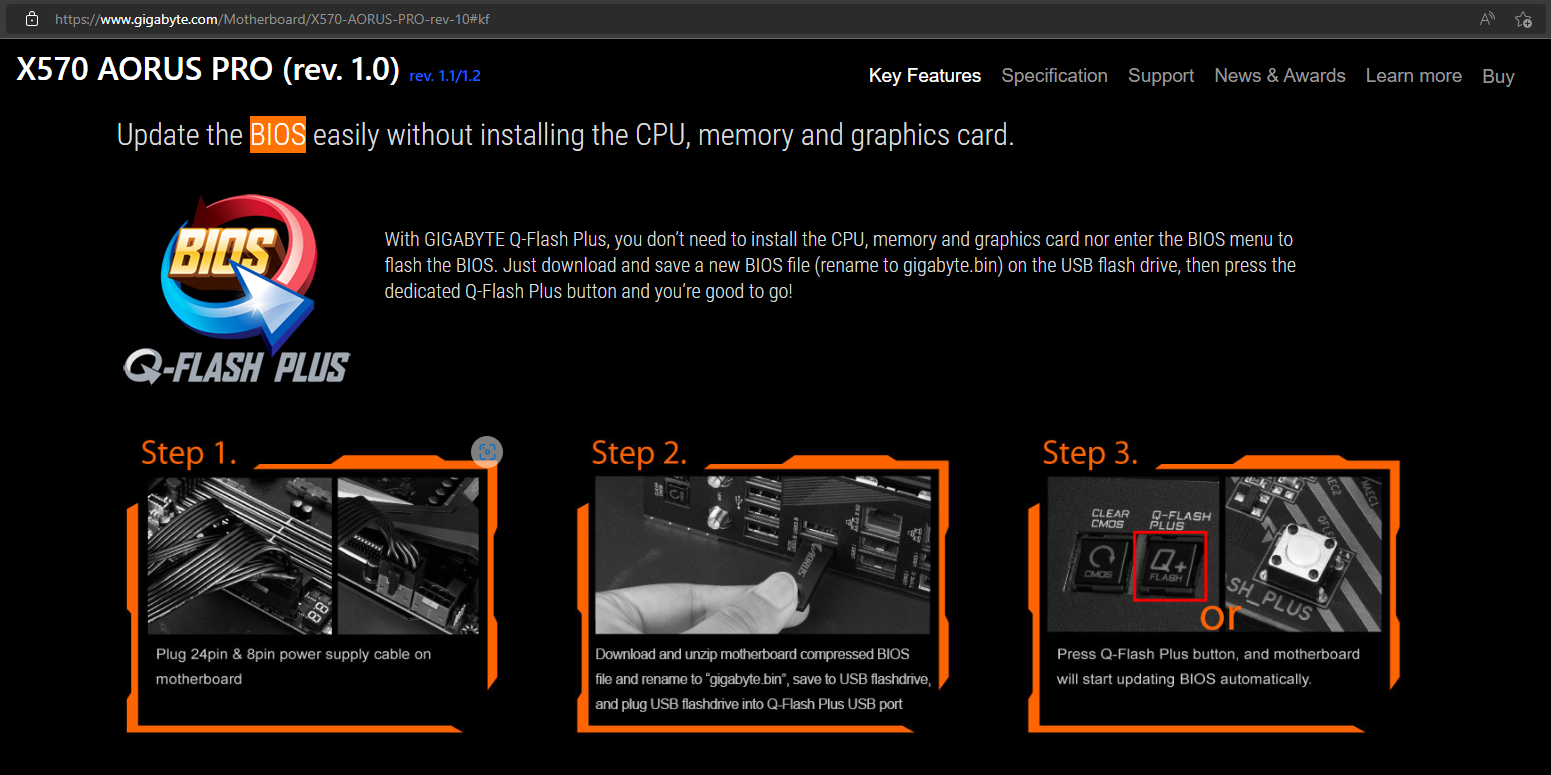
Task: Click the X570 AORUS PRO (rev. 1.0) title
Action: click(208, 69)
